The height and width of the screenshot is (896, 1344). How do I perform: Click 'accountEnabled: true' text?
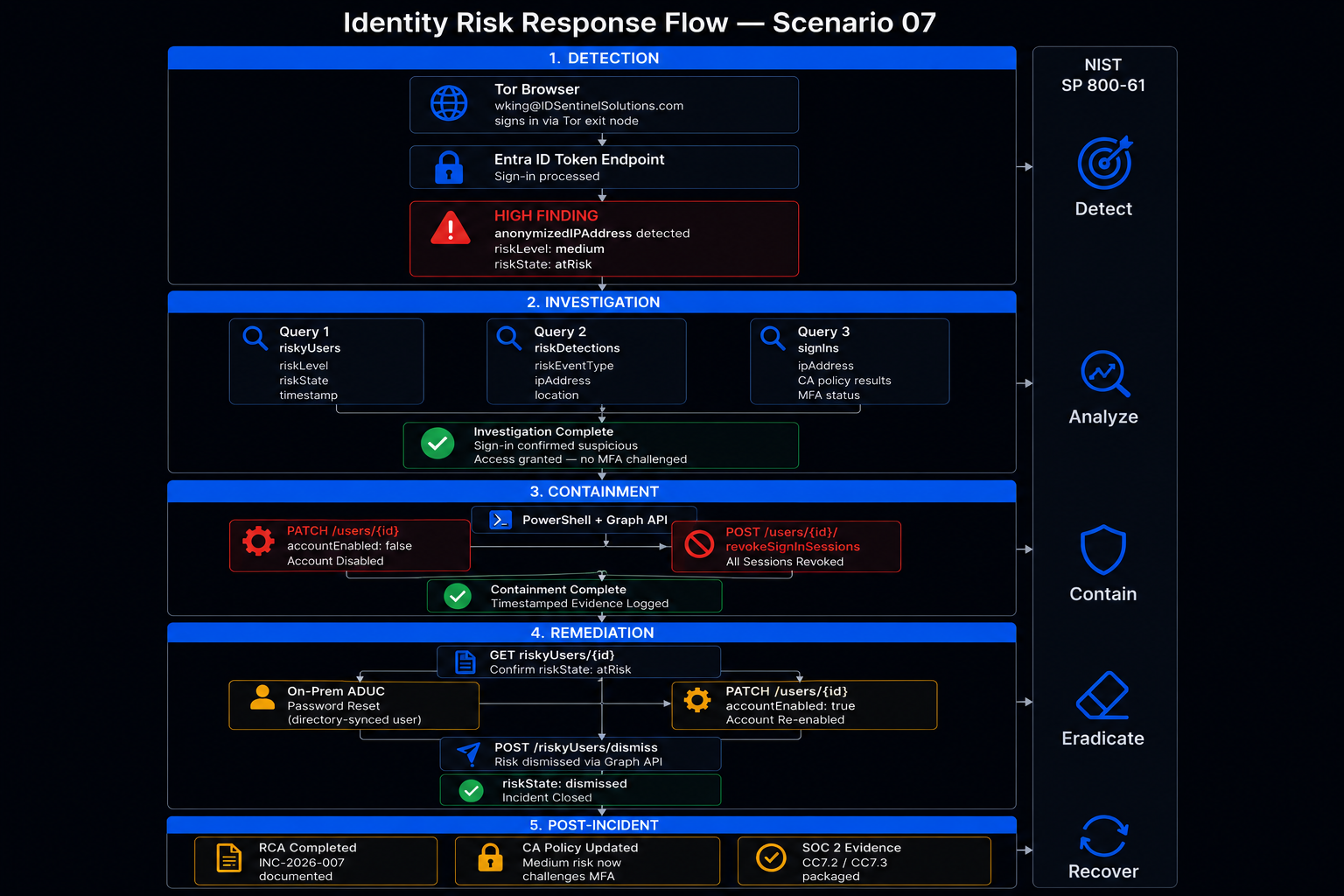point(790,706)
